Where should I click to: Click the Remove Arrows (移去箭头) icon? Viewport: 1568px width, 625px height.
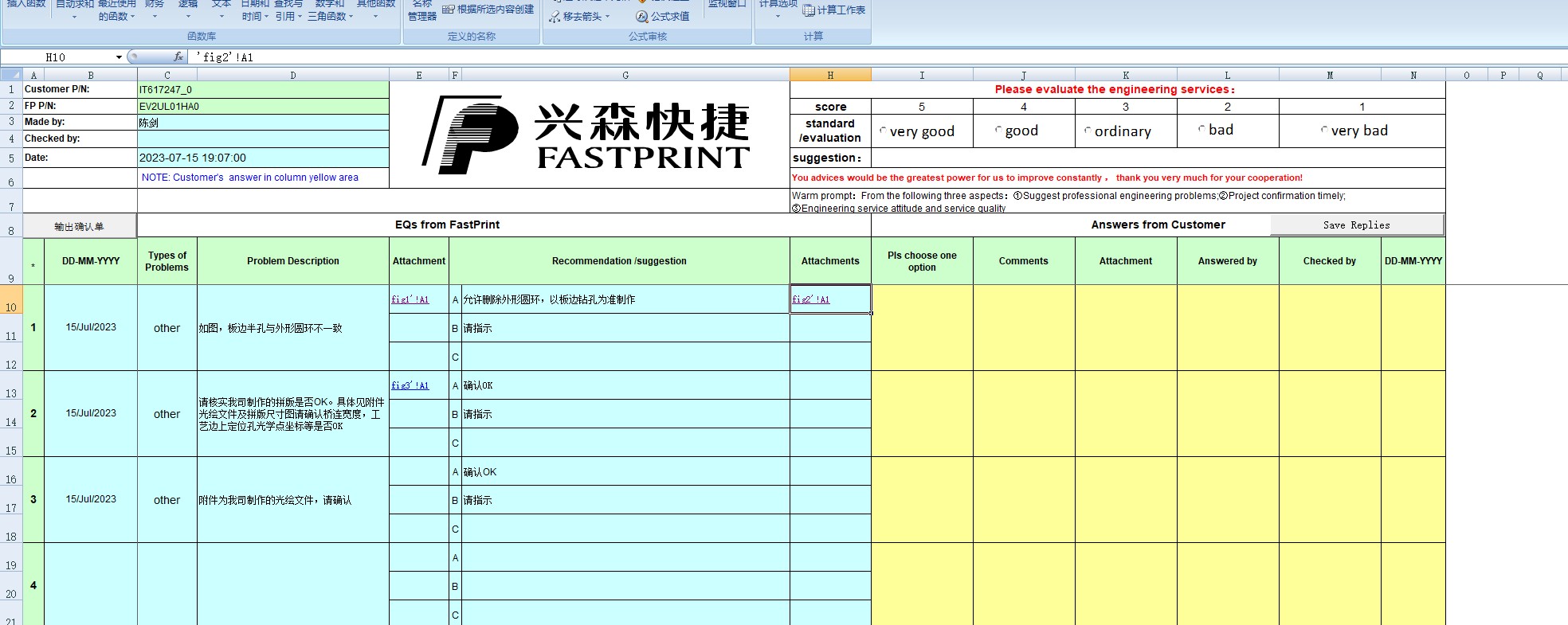click(x=555, y=16)
